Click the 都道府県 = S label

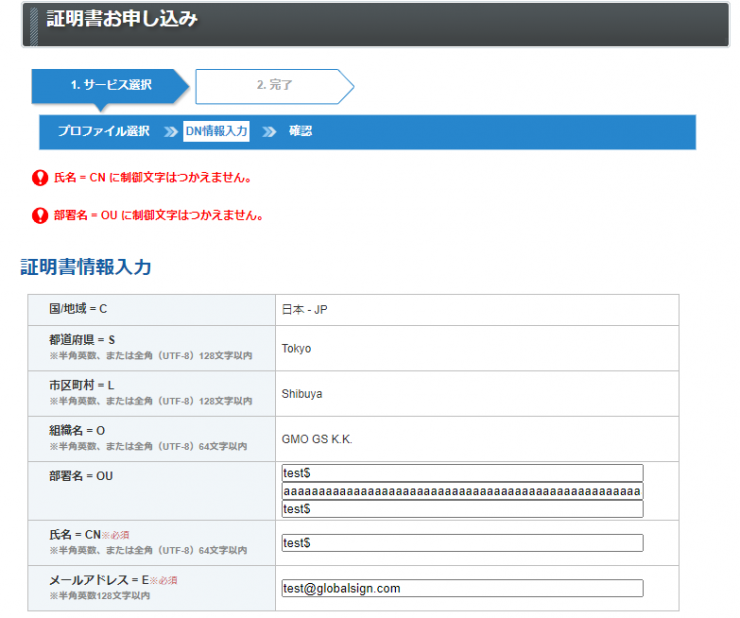pyautogui.click(x=82, y=340)
